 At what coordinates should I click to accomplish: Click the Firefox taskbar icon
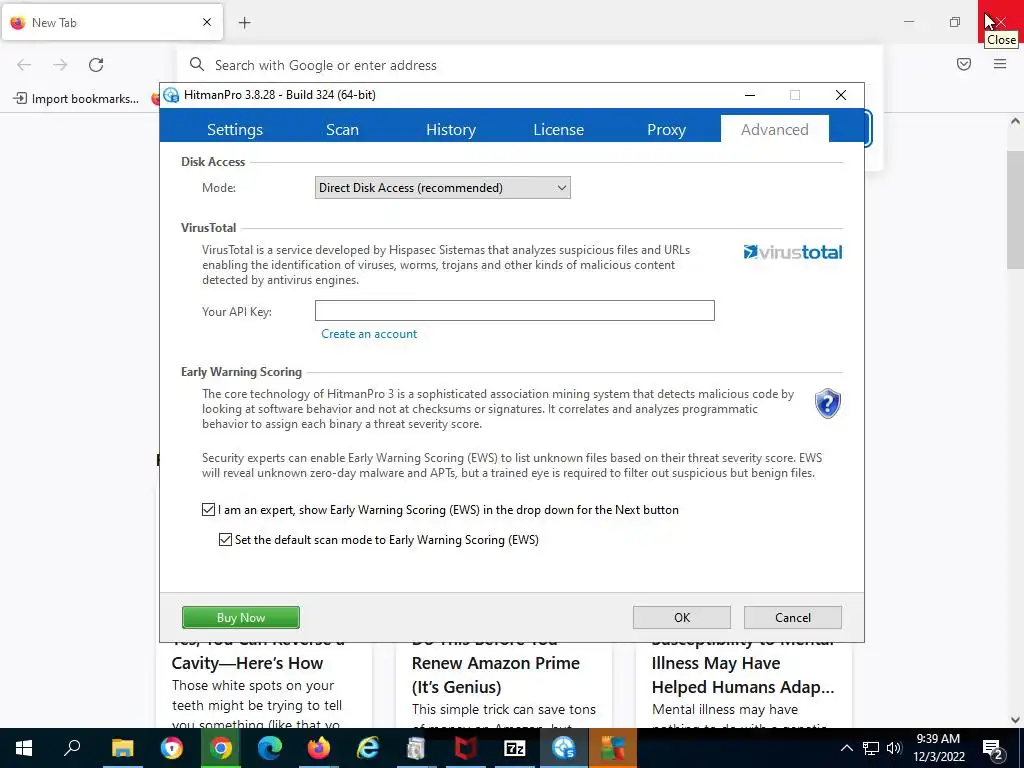pyautogui.click(x=319, y=748)
